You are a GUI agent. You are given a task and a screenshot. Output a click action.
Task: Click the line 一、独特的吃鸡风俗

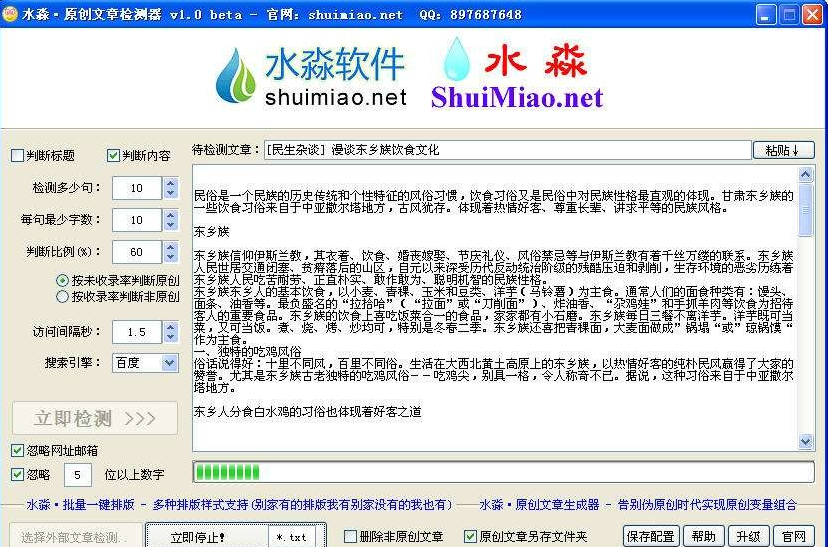(247, 351)
